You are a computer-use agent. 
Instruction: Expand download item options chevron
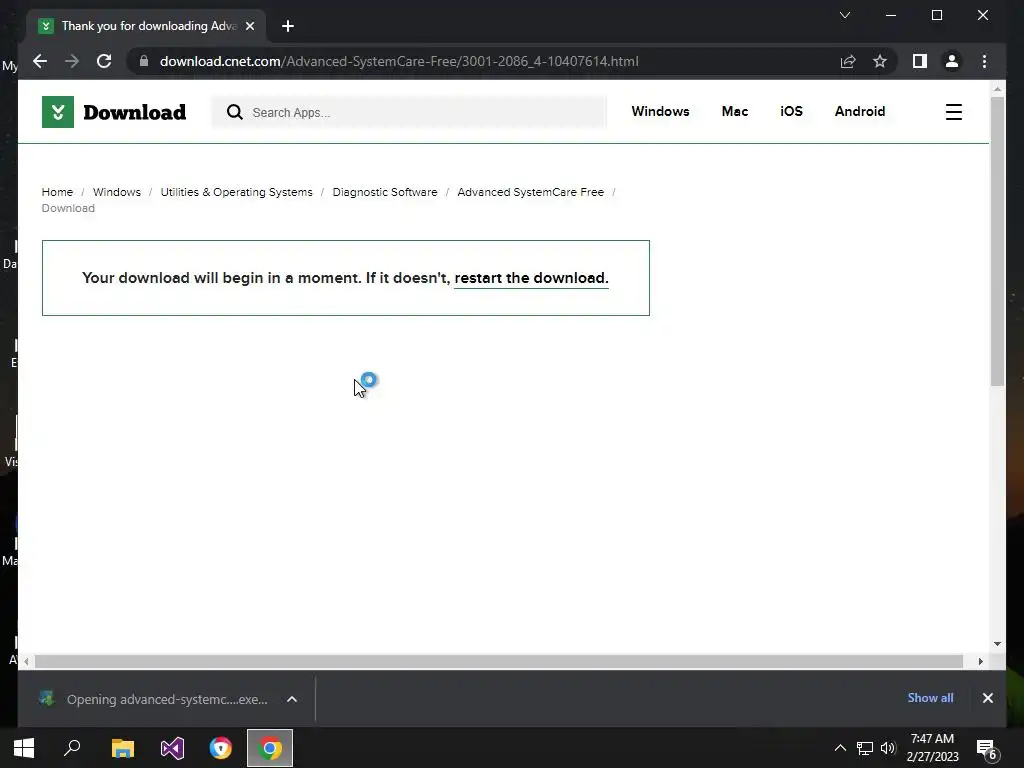point(292,699)
